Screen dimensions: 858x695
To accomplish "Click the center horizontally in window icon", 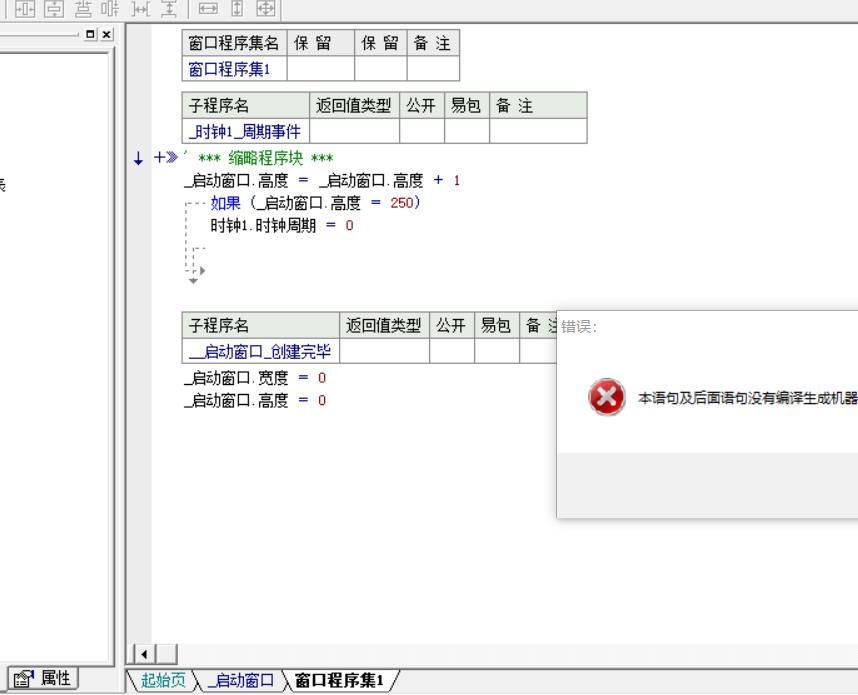I will coord(25,8).
